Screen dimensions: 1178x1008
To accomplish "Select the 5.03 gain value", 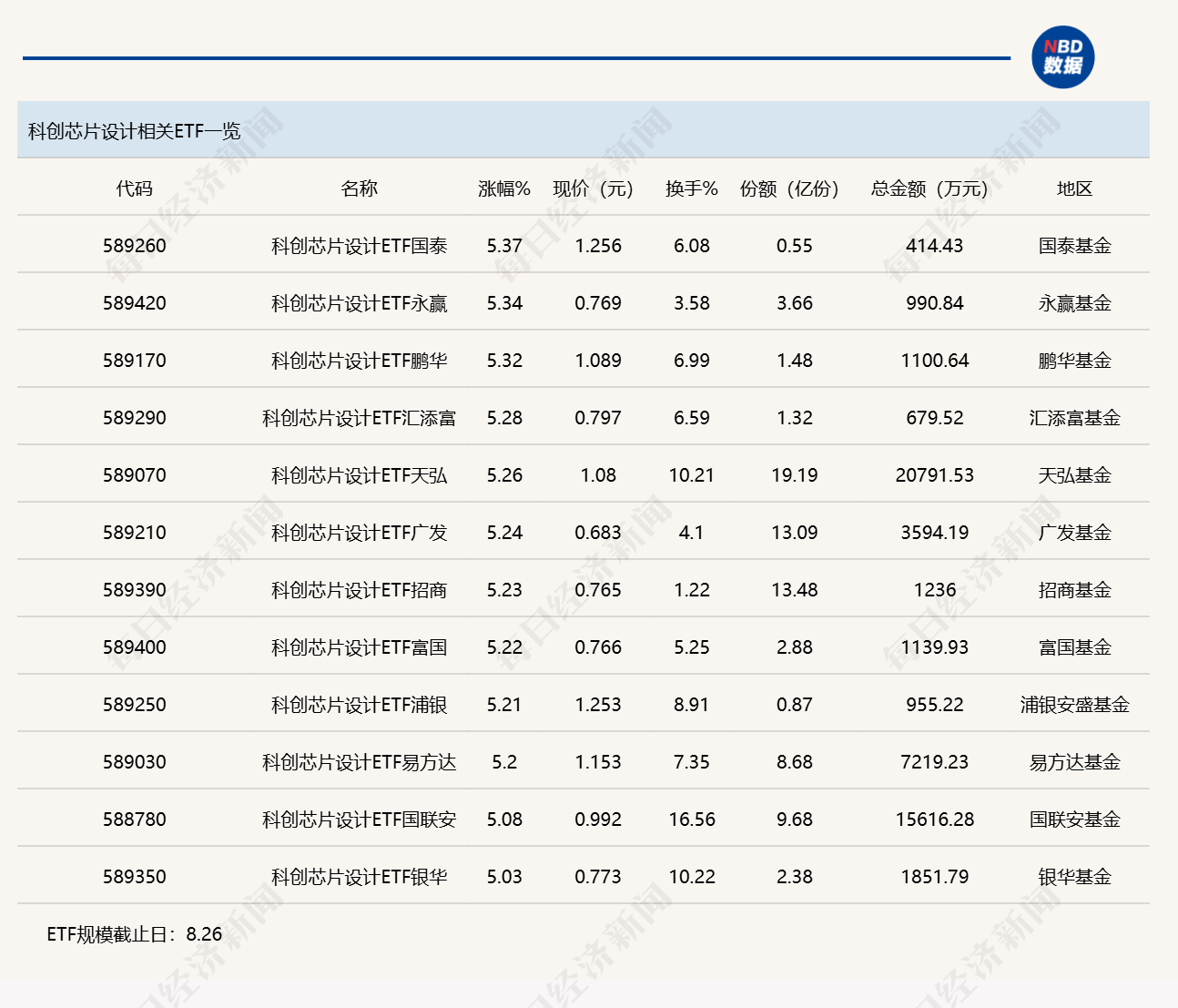I will [504, 877].
